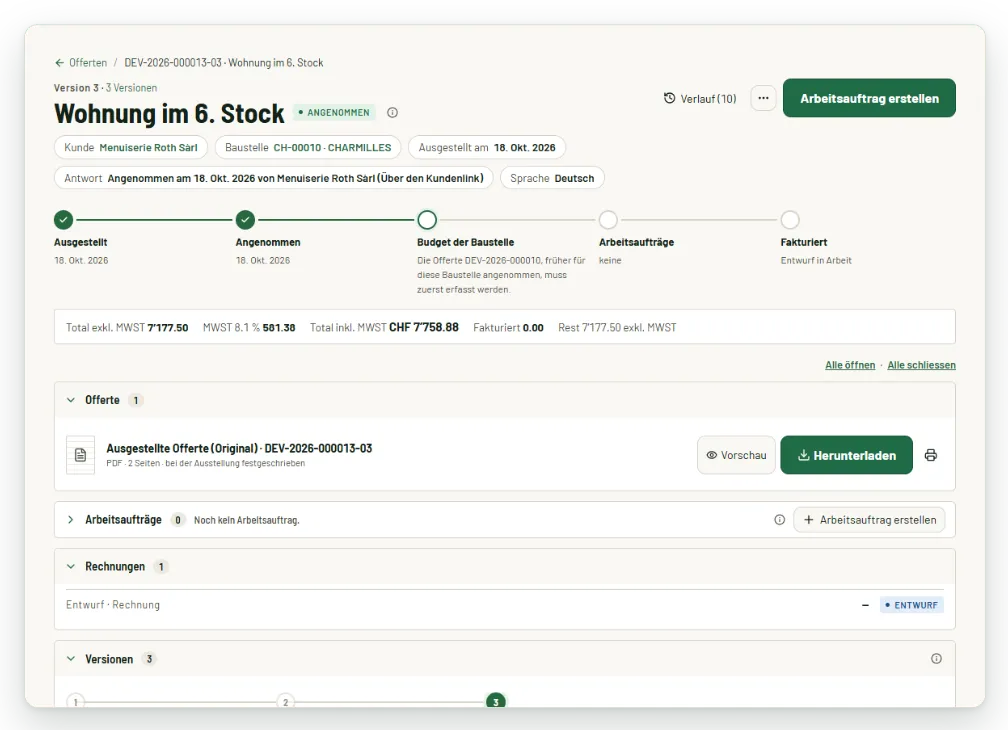Click the MWST 8.1 % 581.38 value

(x=249, y=327)
